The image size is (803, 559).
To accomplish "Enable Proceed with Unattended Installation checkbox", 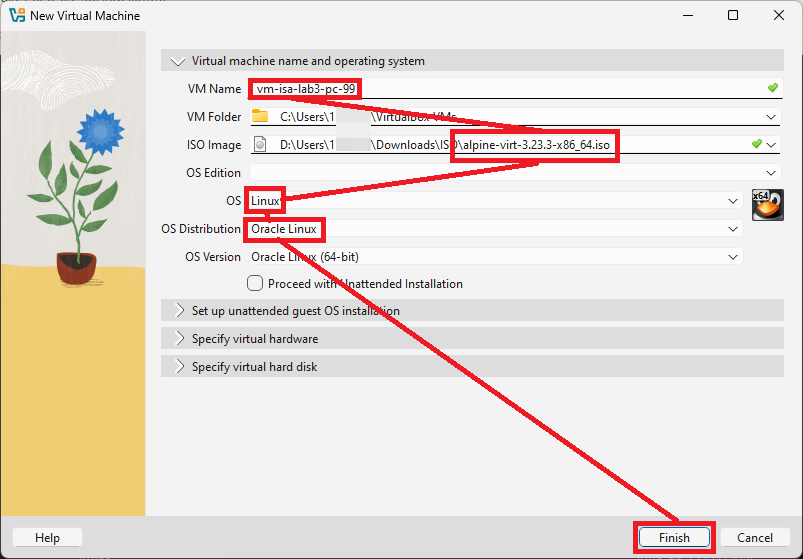I will 256,284.
